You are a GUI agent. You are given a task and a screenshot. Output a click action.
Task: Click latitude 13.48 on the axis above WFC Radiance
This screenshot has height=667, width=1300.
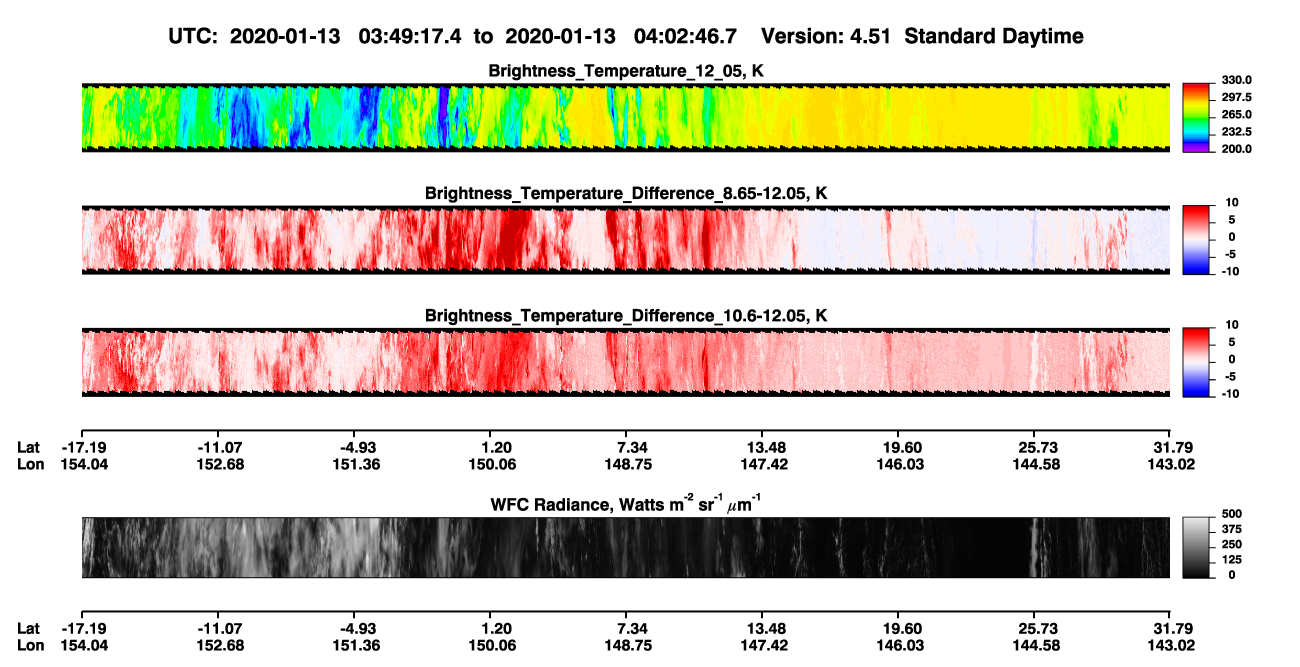(x=764, y=447)
